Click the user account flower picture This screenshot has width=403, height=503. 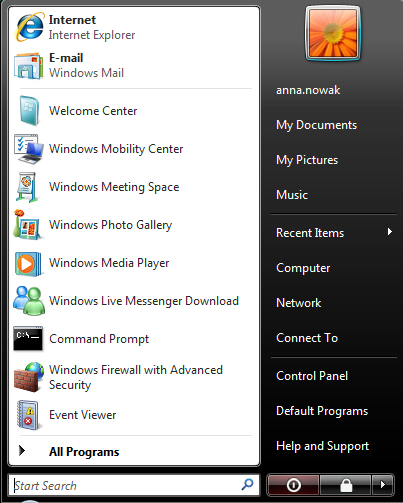pyautogui.click(x=333, y=34)
